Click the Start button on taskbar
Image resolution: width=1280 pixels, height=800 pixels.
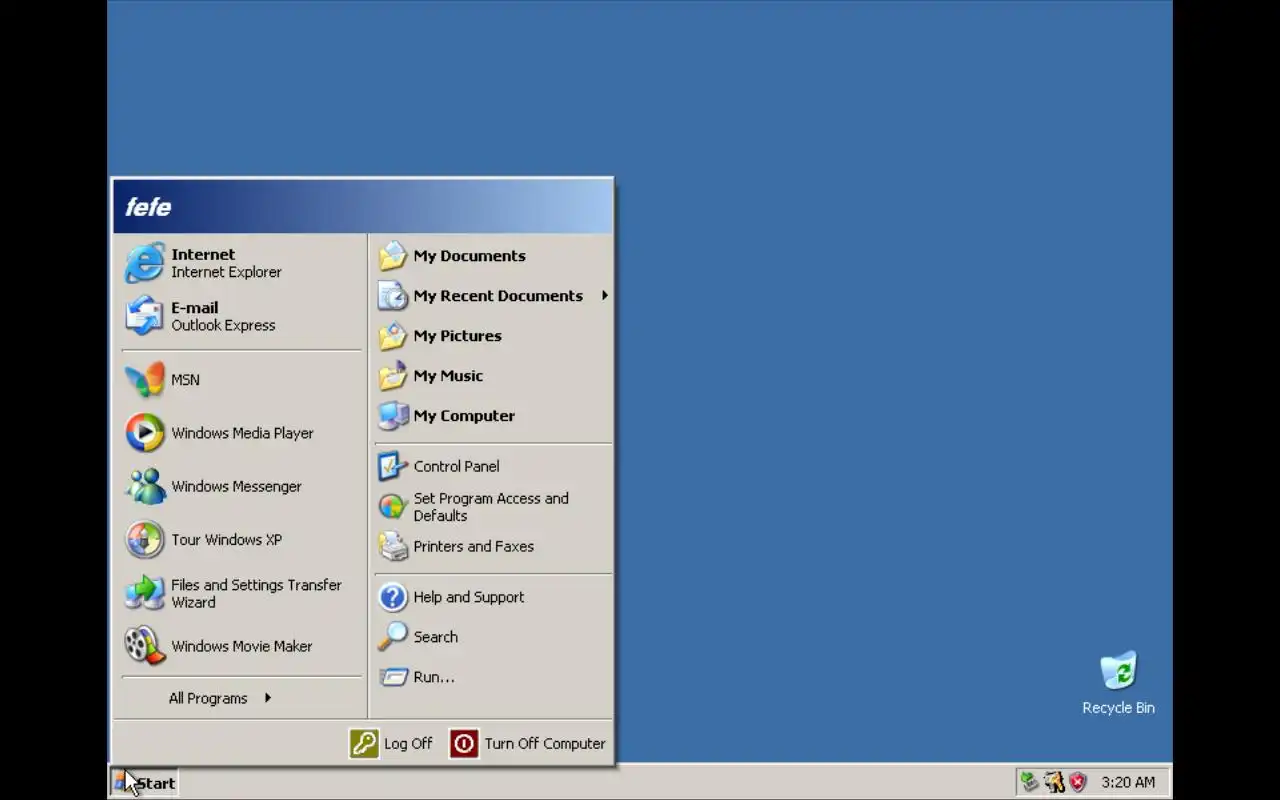(145, 783)
